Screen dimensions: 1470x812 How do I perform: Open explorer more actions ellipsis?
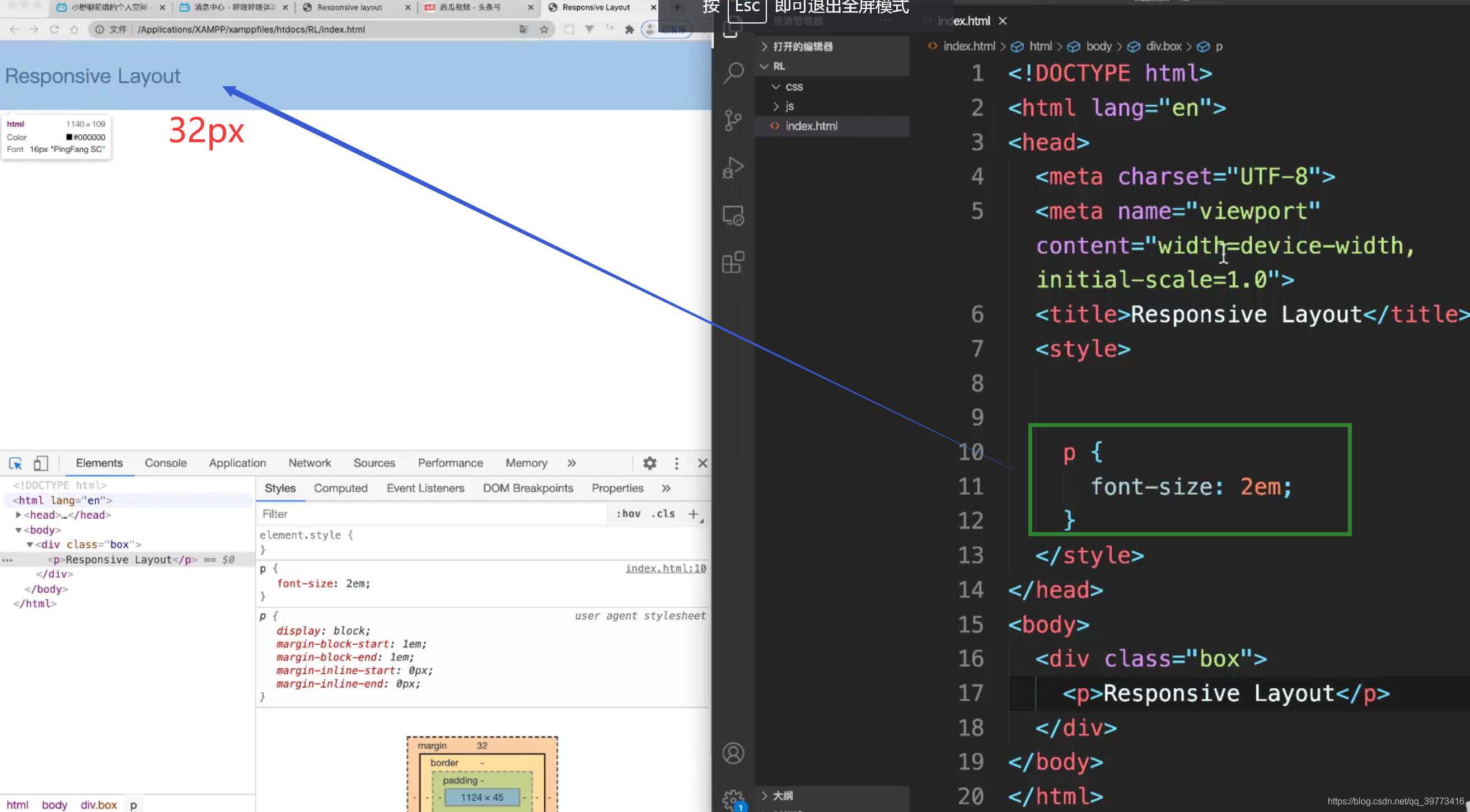click(886, 21)
